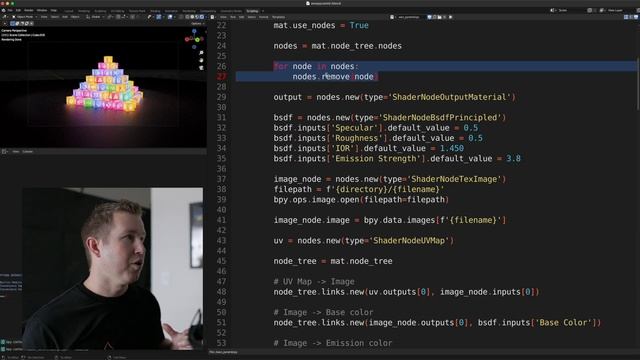The height and width of the screenshot is (360, 640).
Task: Switch to the Modeling workspace tab
Action: 84,11
